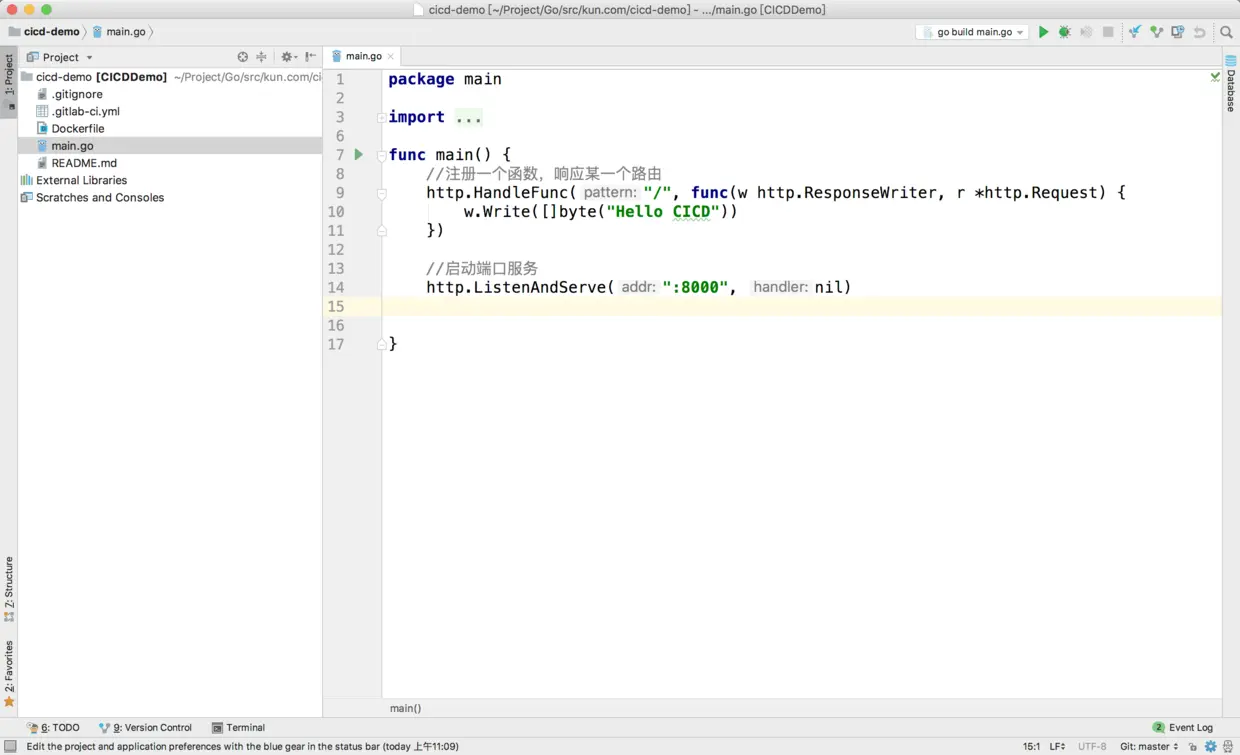Open Search Everywhere magnifier icon
Viewport: 1240px width, 755px height.
click(x=1226, y=32)
